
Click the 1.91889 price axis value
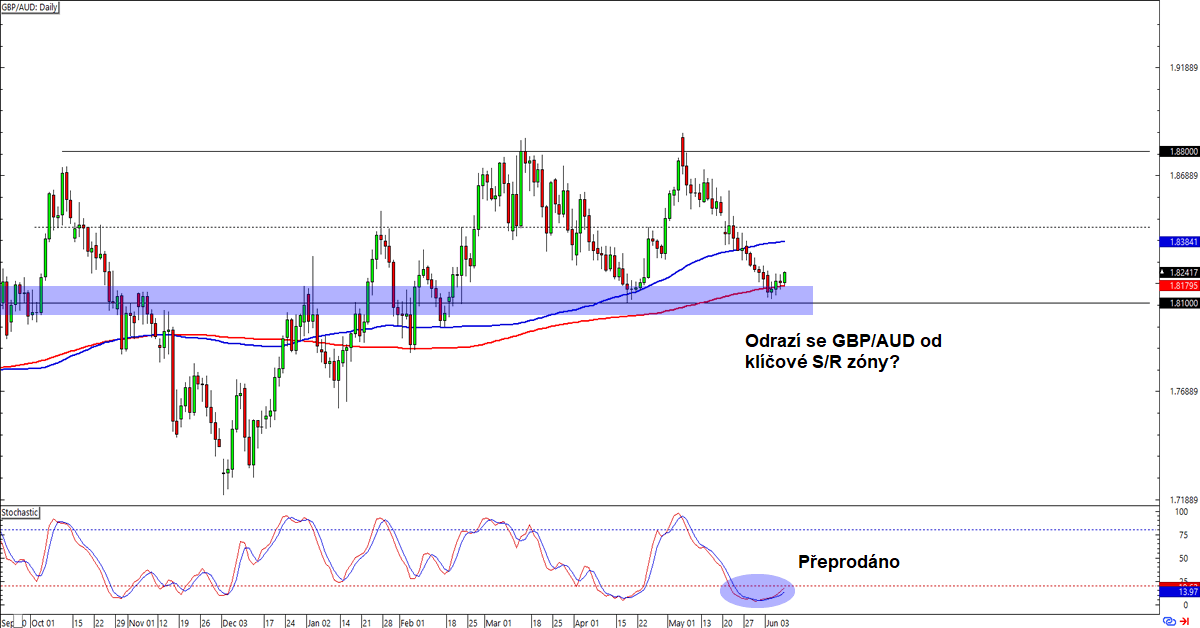pos(1182,67)
